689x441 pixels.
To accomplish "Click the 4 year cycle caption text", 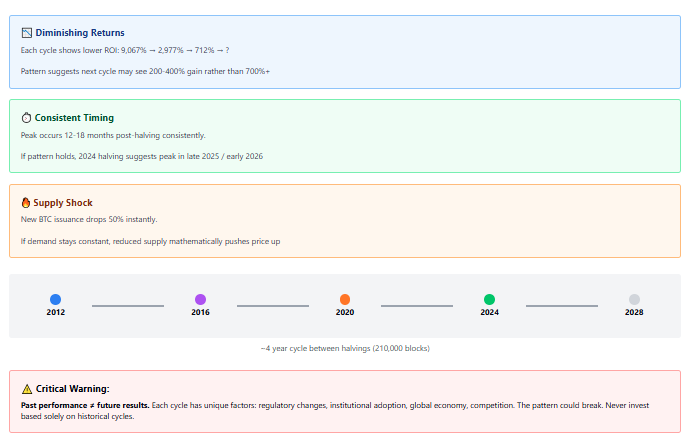I will (x=344, y=348).
